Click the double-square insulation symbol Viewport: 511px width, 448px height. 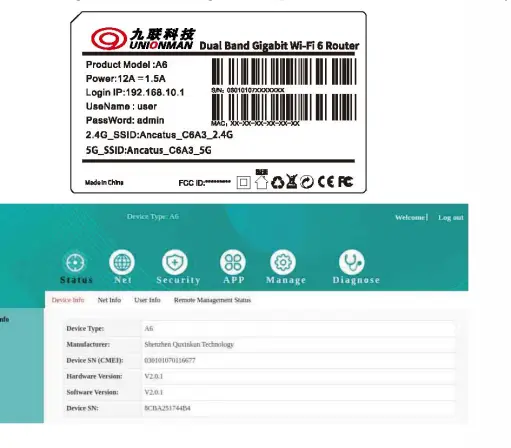[244, 182]
